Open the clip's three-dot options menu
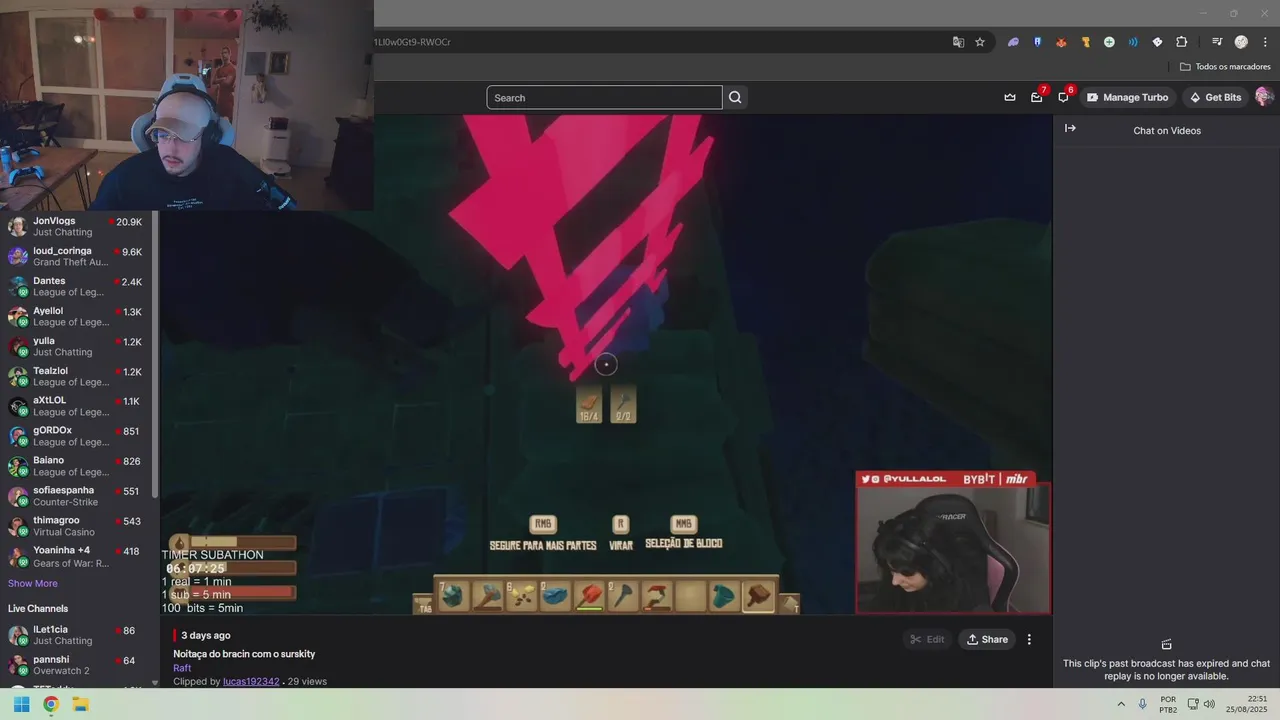This screenshot has height=720, width=1280. click(1029, 639)
